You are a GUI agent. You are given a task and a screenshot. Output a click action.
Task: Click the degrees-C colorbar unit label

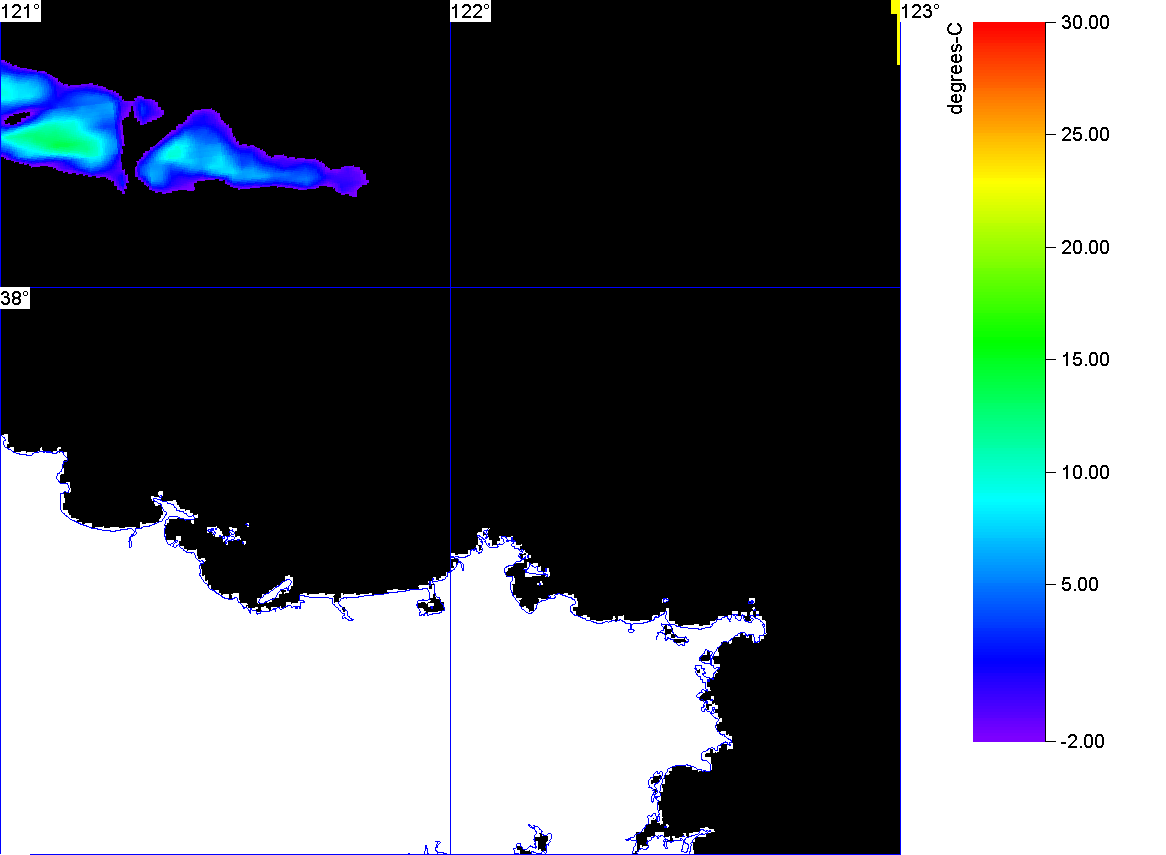point(956,68)
